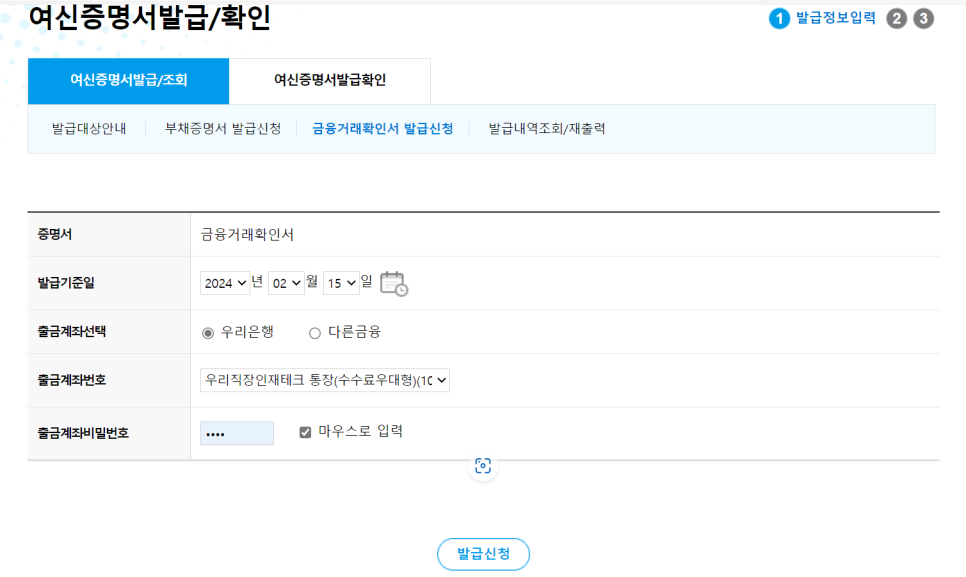Open the 15 day dropdown

340,282
